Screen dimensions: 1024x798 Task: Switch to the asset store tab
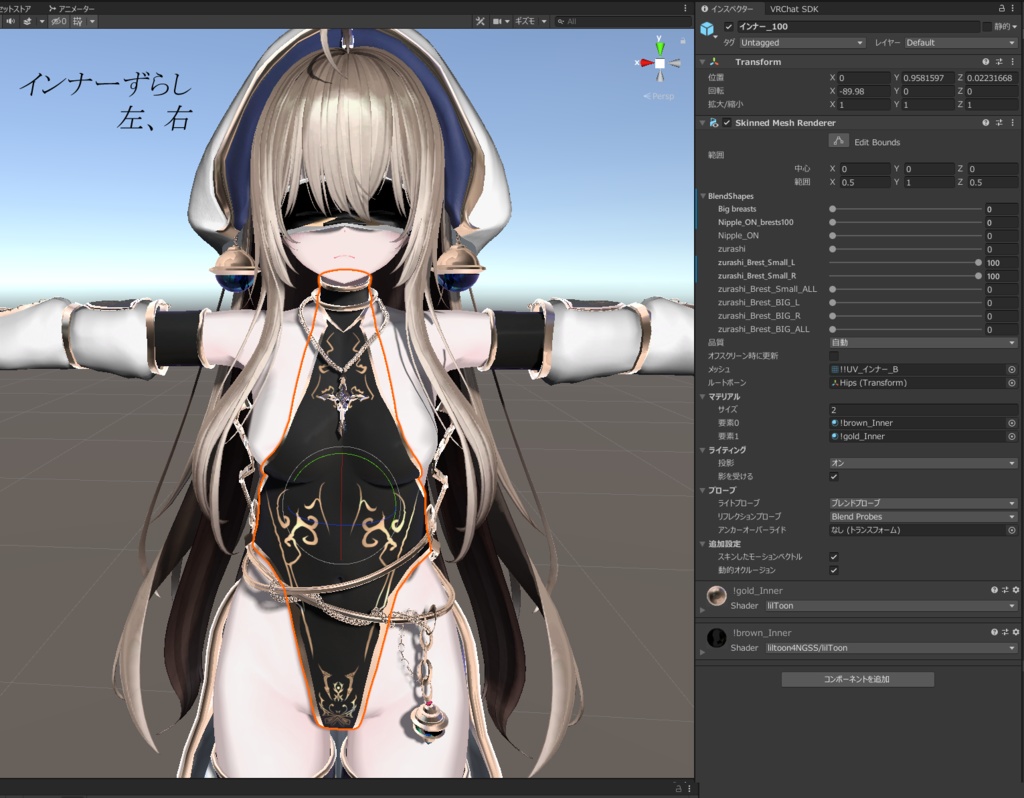pyautogui.click(x=16, y=8)
